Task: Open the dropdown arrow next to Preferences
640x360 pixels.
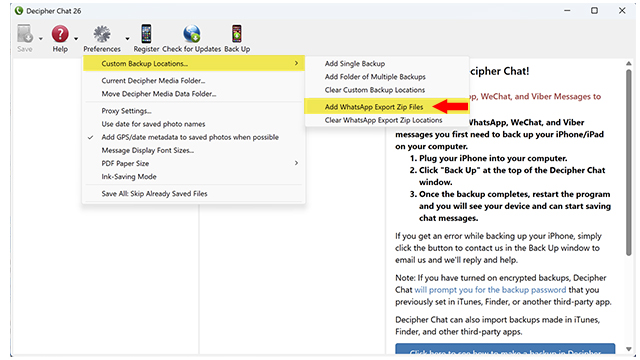Action: pos(127,39)
